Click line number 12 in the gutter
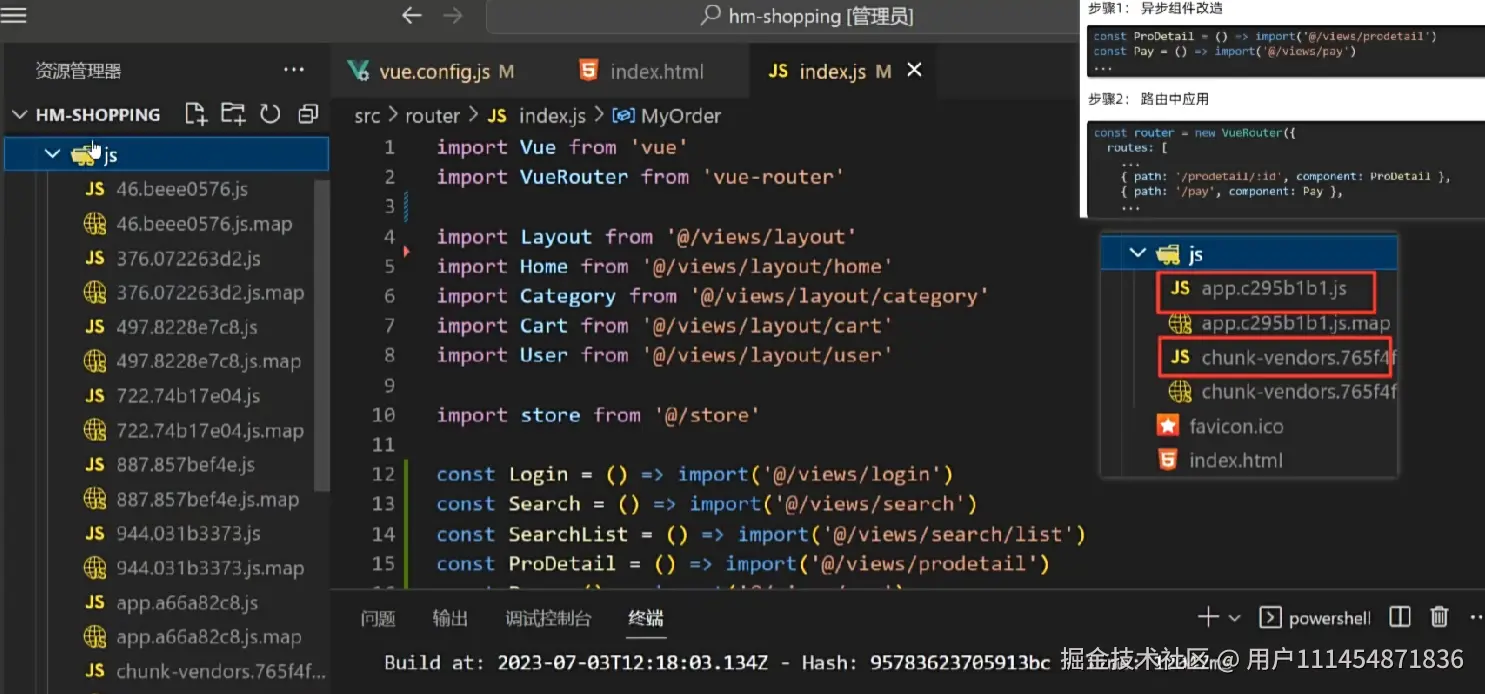1485x694 pixels. tap(383, 475)
